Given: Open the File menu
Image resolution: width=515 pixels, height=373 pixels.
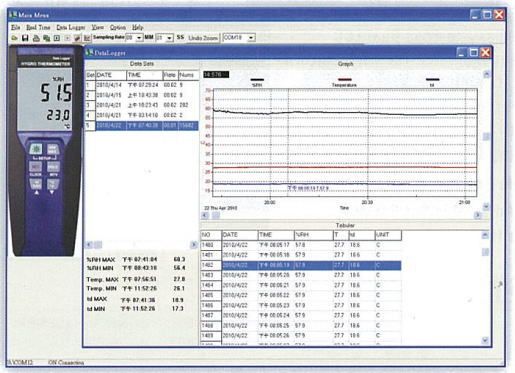Looking at the screenshot, I should click(x=16, y=27).
